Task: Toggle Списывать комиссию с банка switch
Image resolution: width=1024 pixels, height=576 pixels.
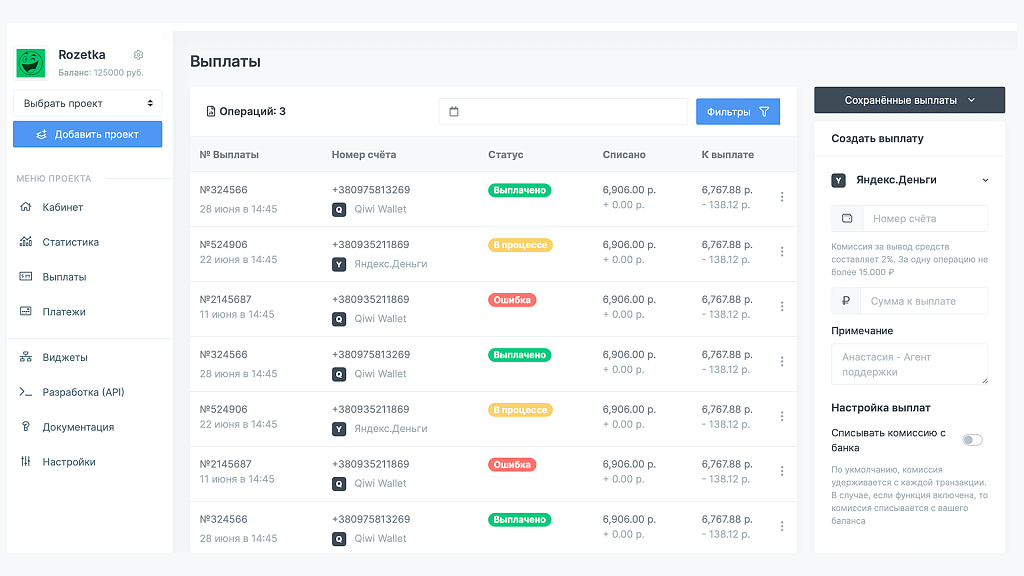Action: pyautogui.click(x=972, y=440)
